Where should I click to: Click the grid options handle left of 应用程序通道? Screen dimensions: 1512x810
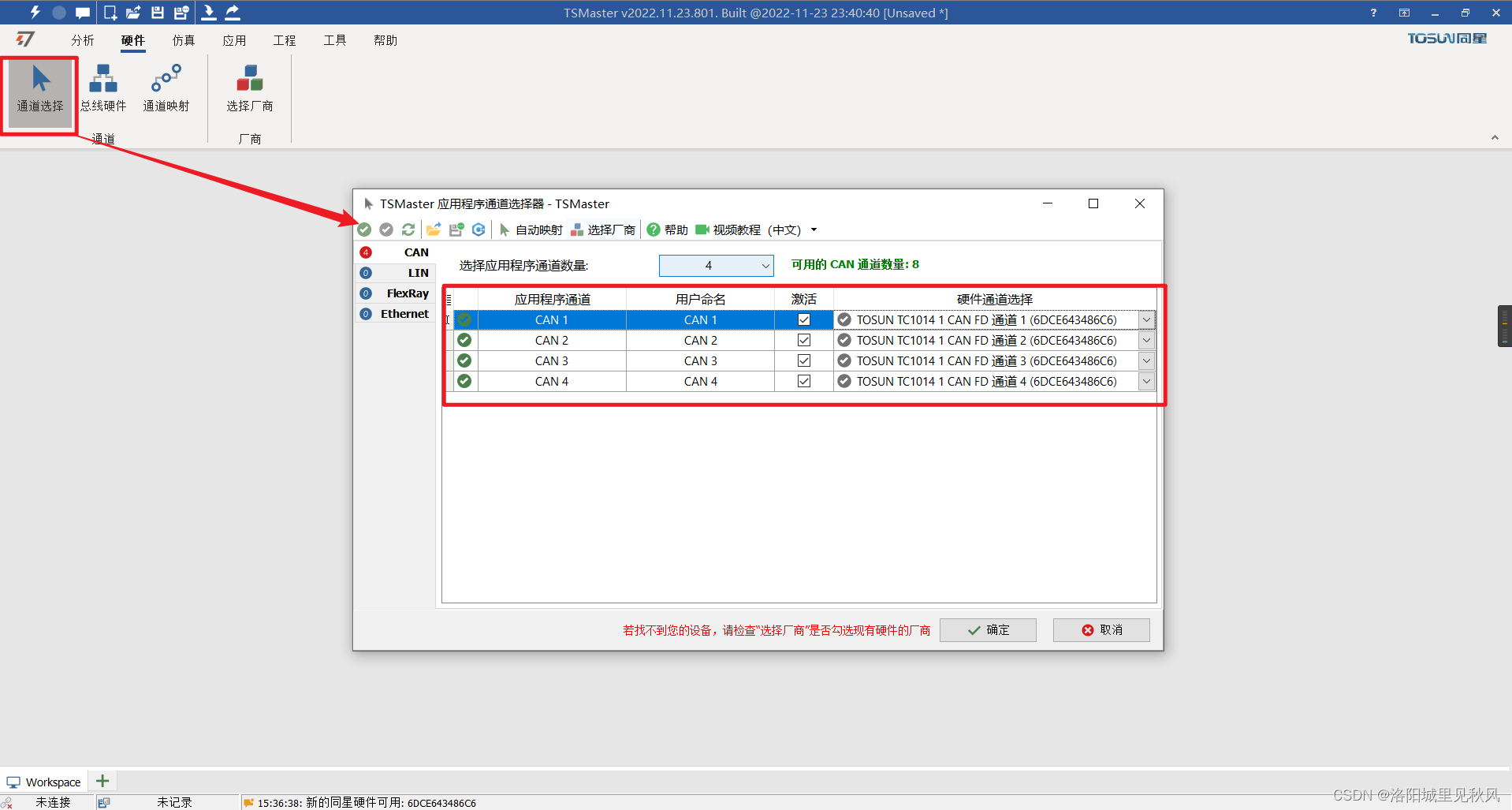coord(449,300)
